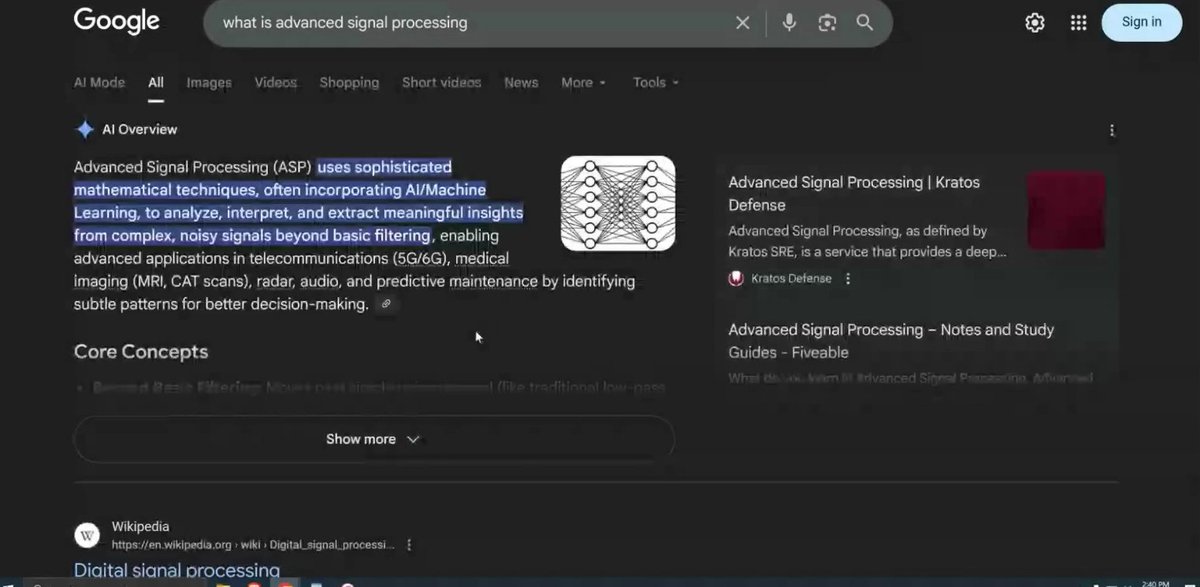
Task: Click the Kratos Defense red thumbnail
Action: [x=1066, y=210]
